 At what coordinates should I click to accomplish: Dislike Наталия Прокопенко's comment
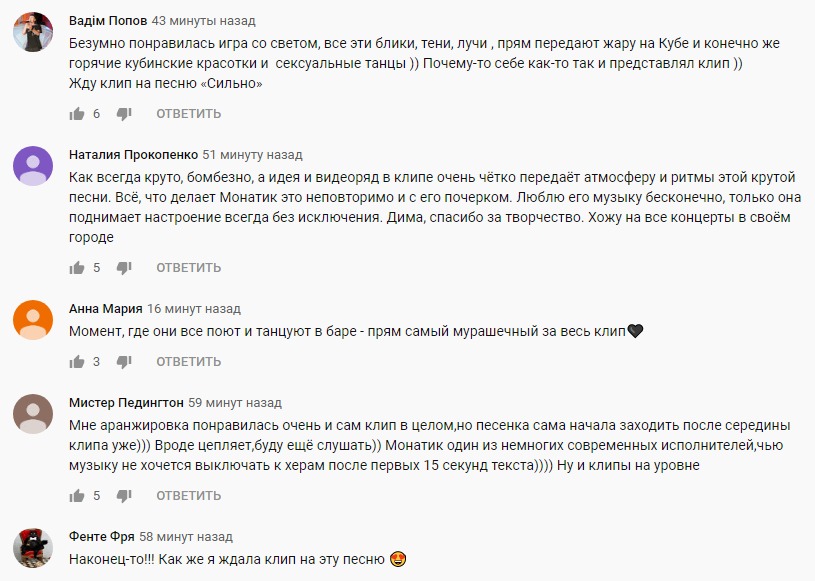tap(123, 267)
